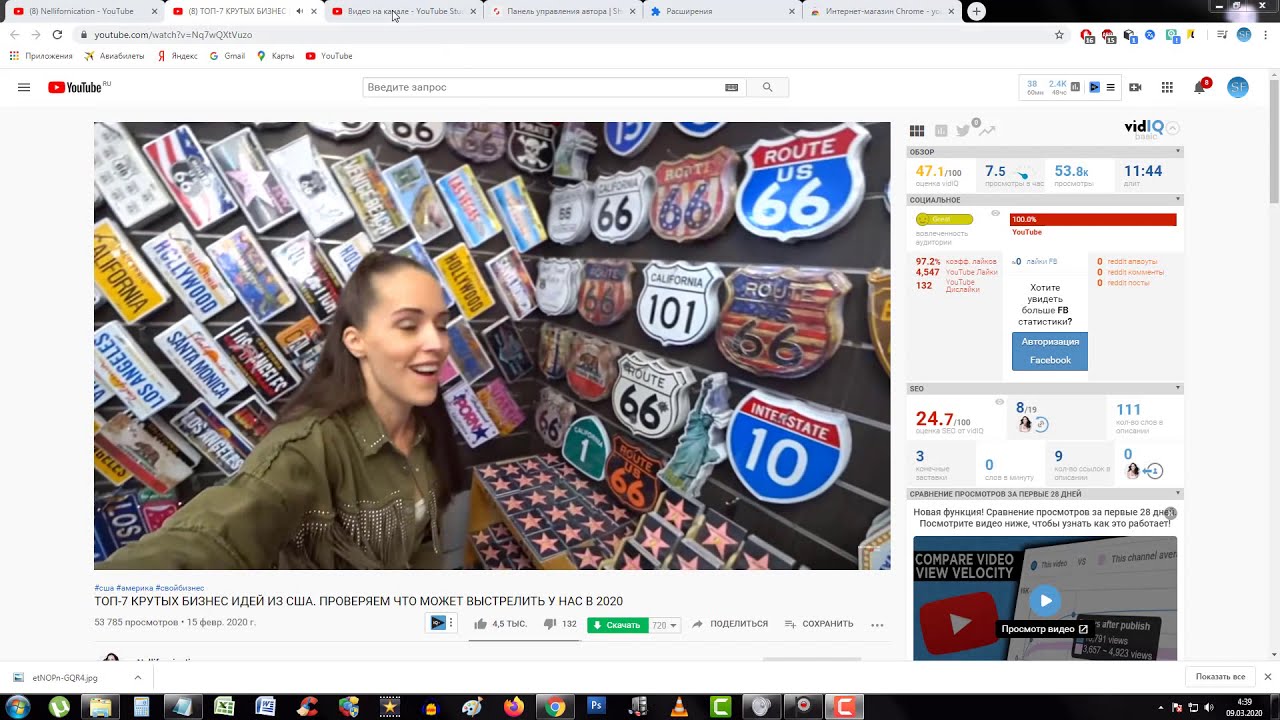Collapse the ОБЗОР section arrow
The height and width of the screenshot is (720, 1280).
pos(1178,152)
